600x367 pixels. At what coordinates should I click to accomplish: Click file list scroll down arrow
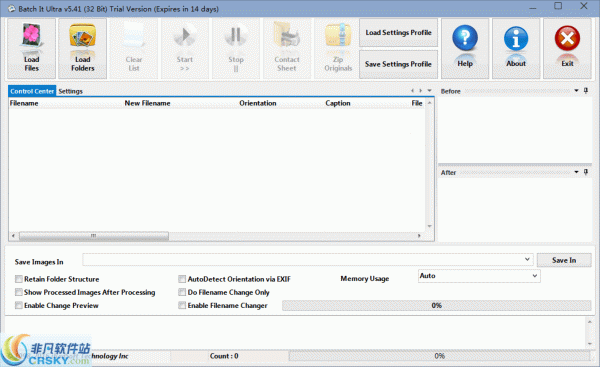(429, 226)
